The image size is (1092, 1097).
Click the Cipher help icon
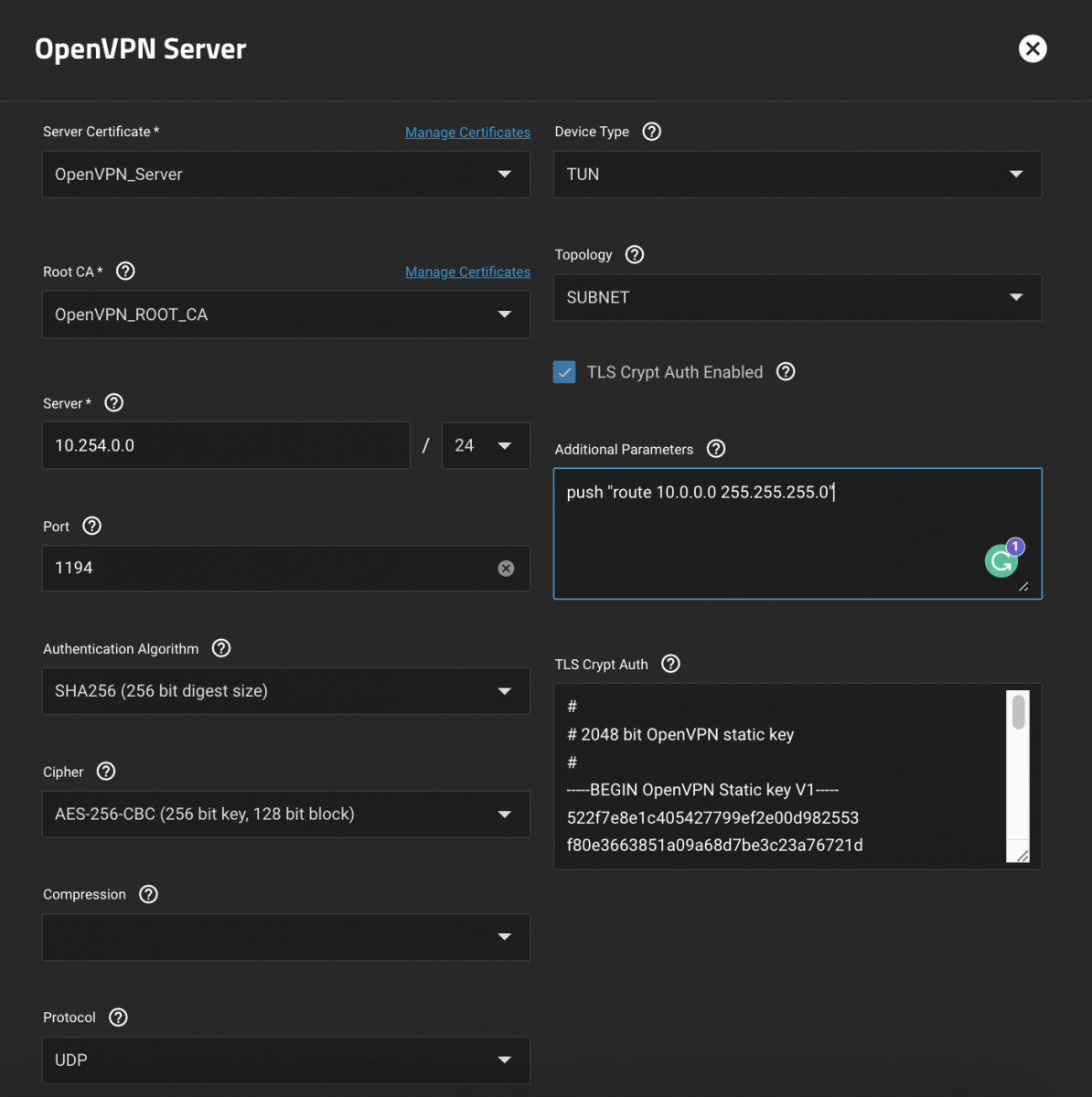point(106,772)
